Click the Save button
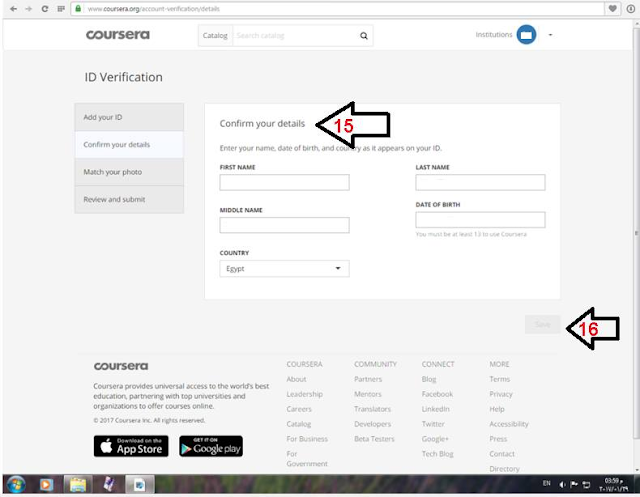Screen dimensions: 640x497 (x=542, y=324)
